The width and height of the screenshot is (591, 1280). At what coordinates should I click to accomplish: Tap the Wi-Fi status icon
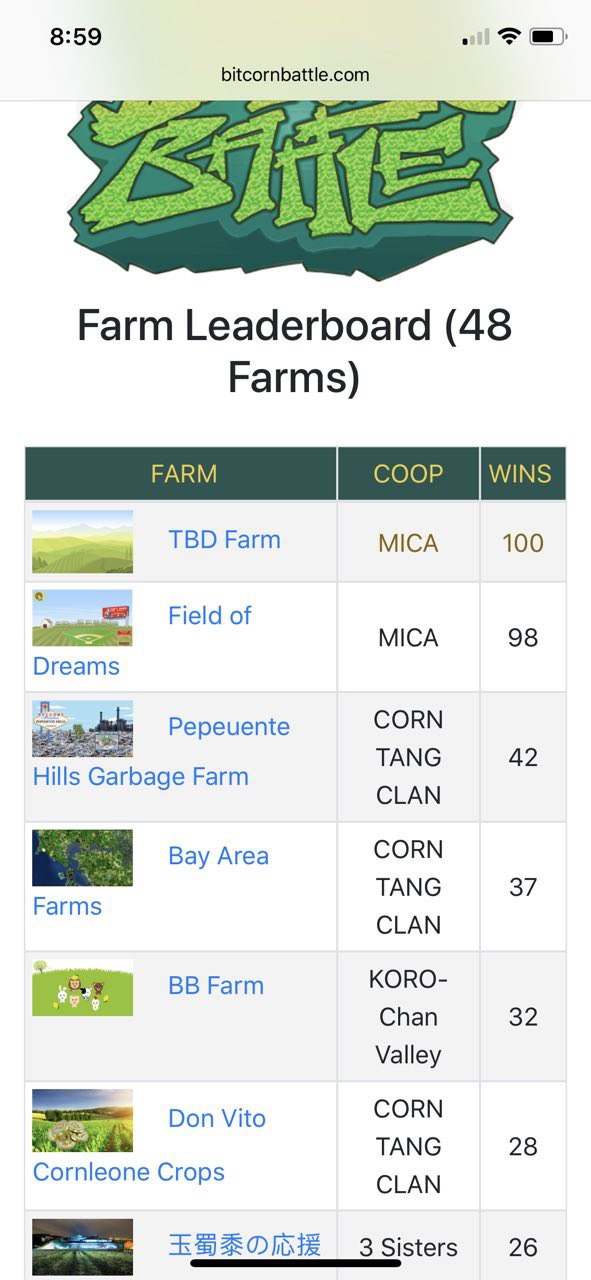[509, 37]
